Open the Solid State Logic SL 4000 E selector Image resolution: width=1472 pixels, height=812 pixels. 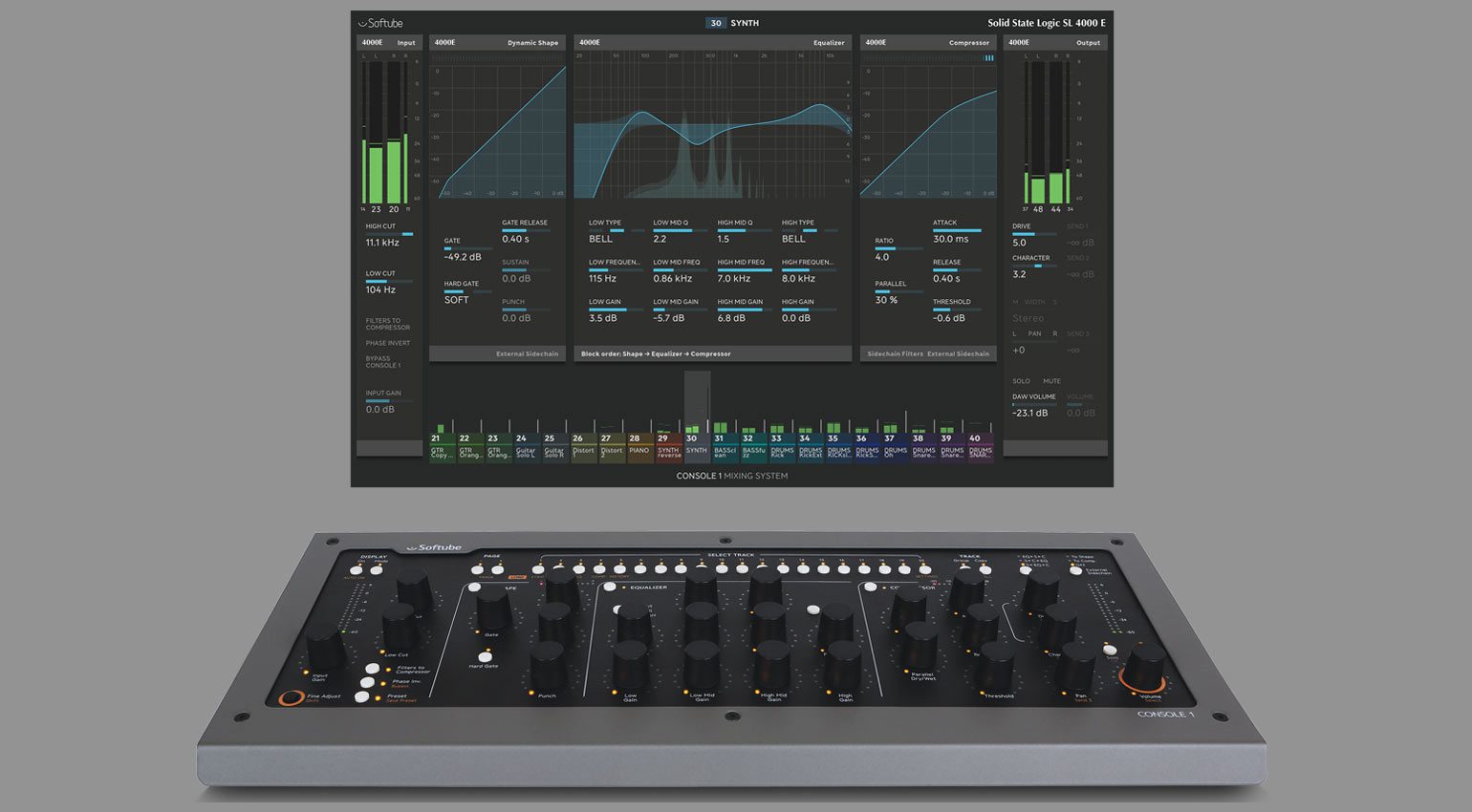click(x=1047, y=23)
